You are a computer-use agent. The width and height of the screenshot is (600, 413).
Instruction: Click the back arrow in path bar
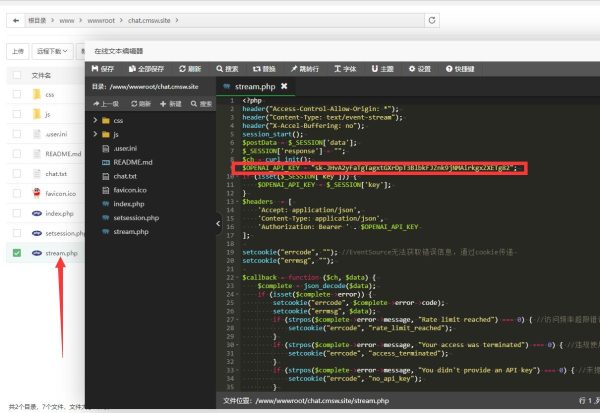16,21
